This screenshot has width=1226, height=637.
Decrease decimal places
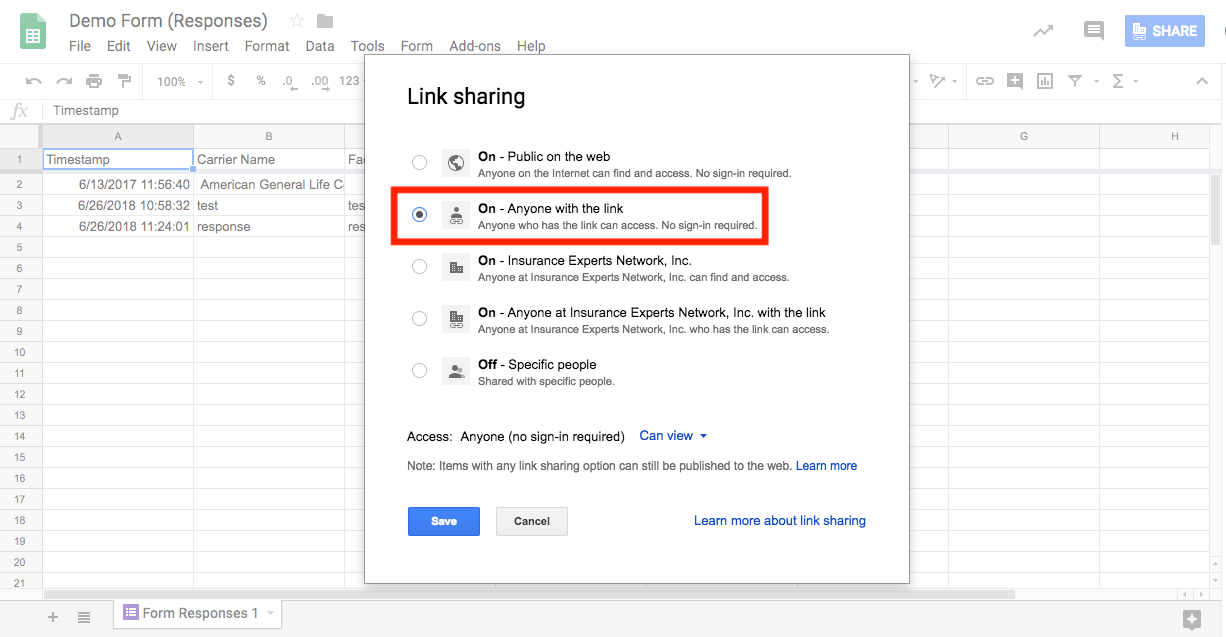click(288, 81)
